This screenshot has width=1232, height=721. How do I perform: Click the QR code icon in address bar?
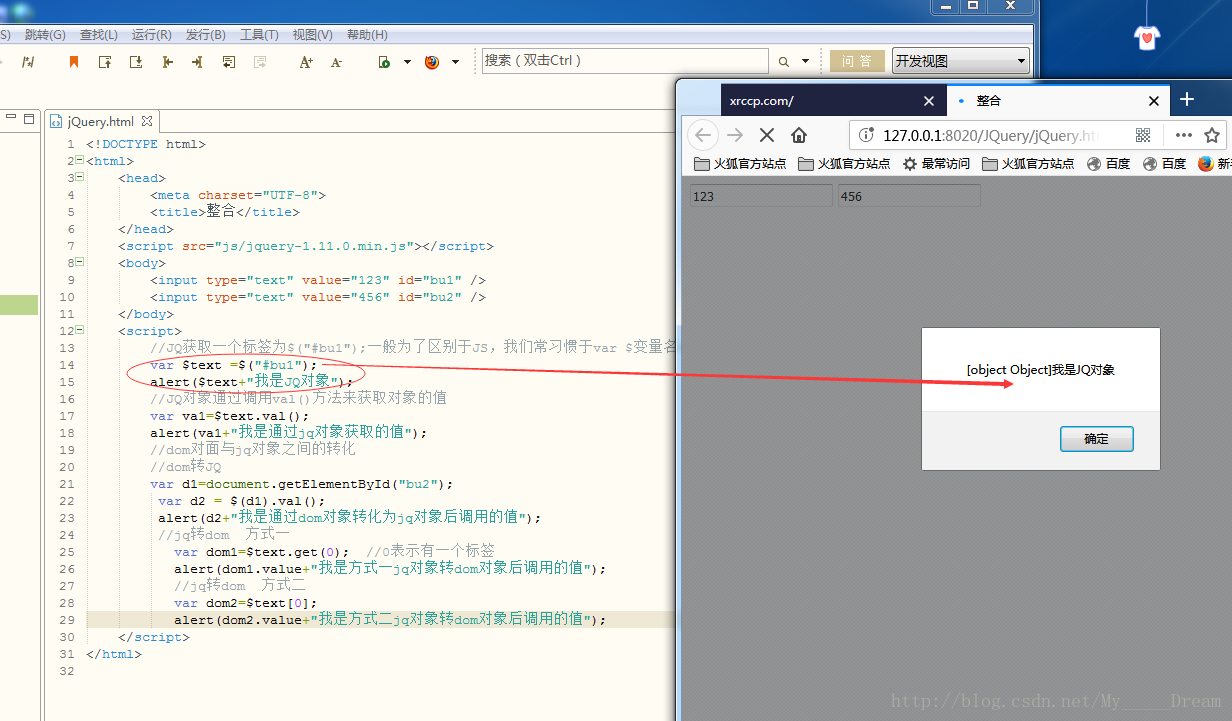pos(1143,135)
